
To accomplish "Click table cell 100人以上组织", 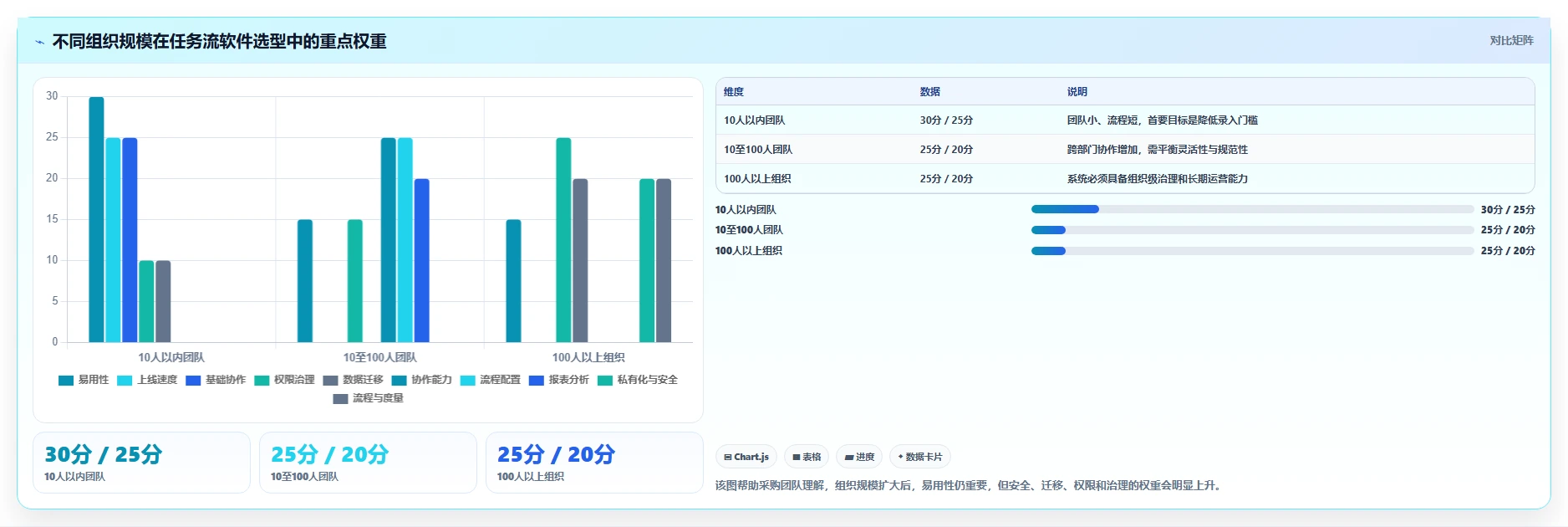I will [x=757, y=179].
